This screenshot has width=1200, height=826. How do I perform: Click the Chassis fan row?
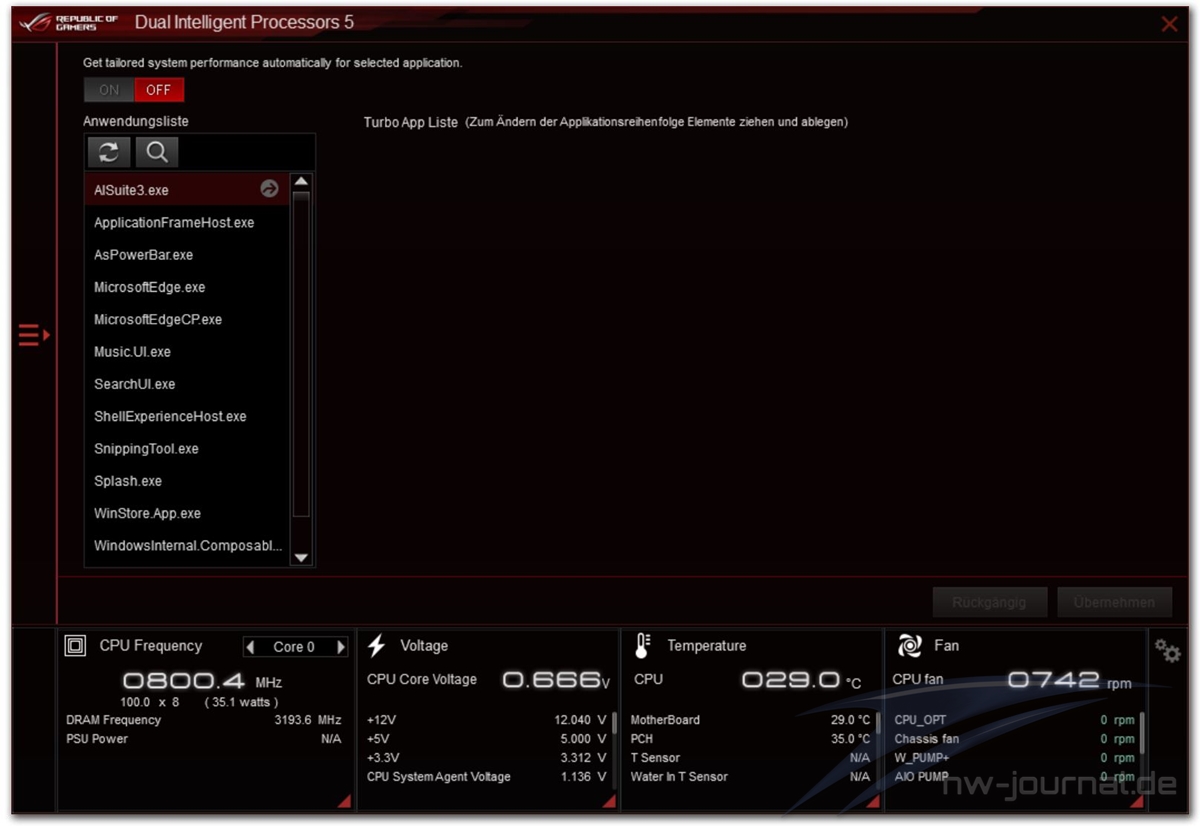[x=1014, y=739]
